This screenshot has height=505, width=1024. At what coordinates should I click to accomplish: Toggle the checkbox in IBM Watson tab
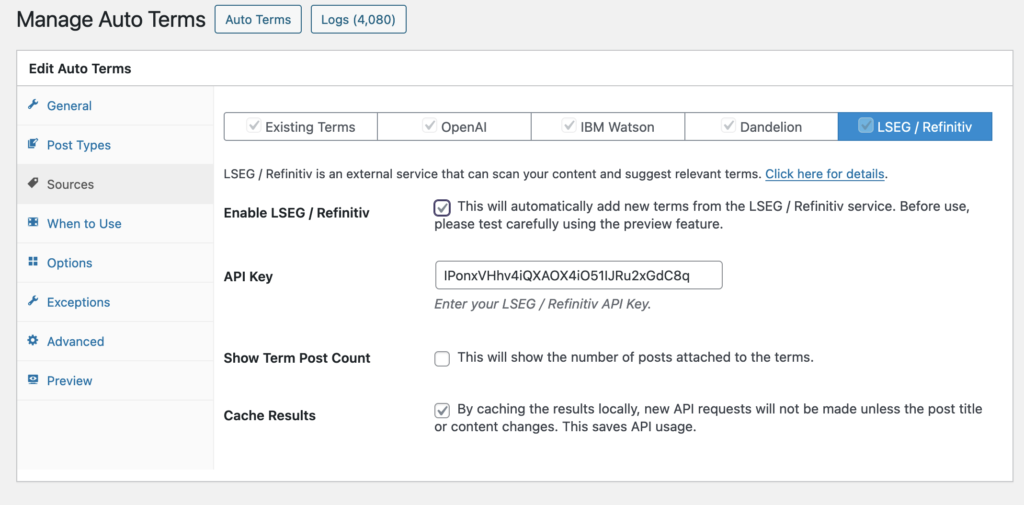(569, 125)
